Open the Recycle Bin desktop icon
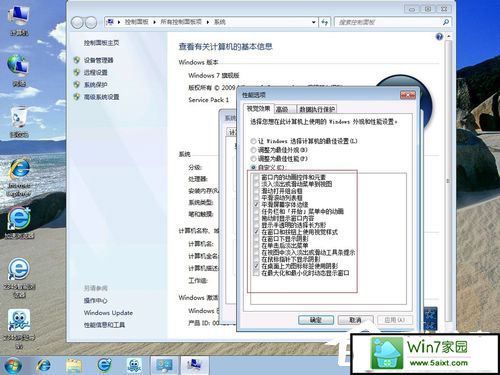Screen dimensions: 500x375 19,122
